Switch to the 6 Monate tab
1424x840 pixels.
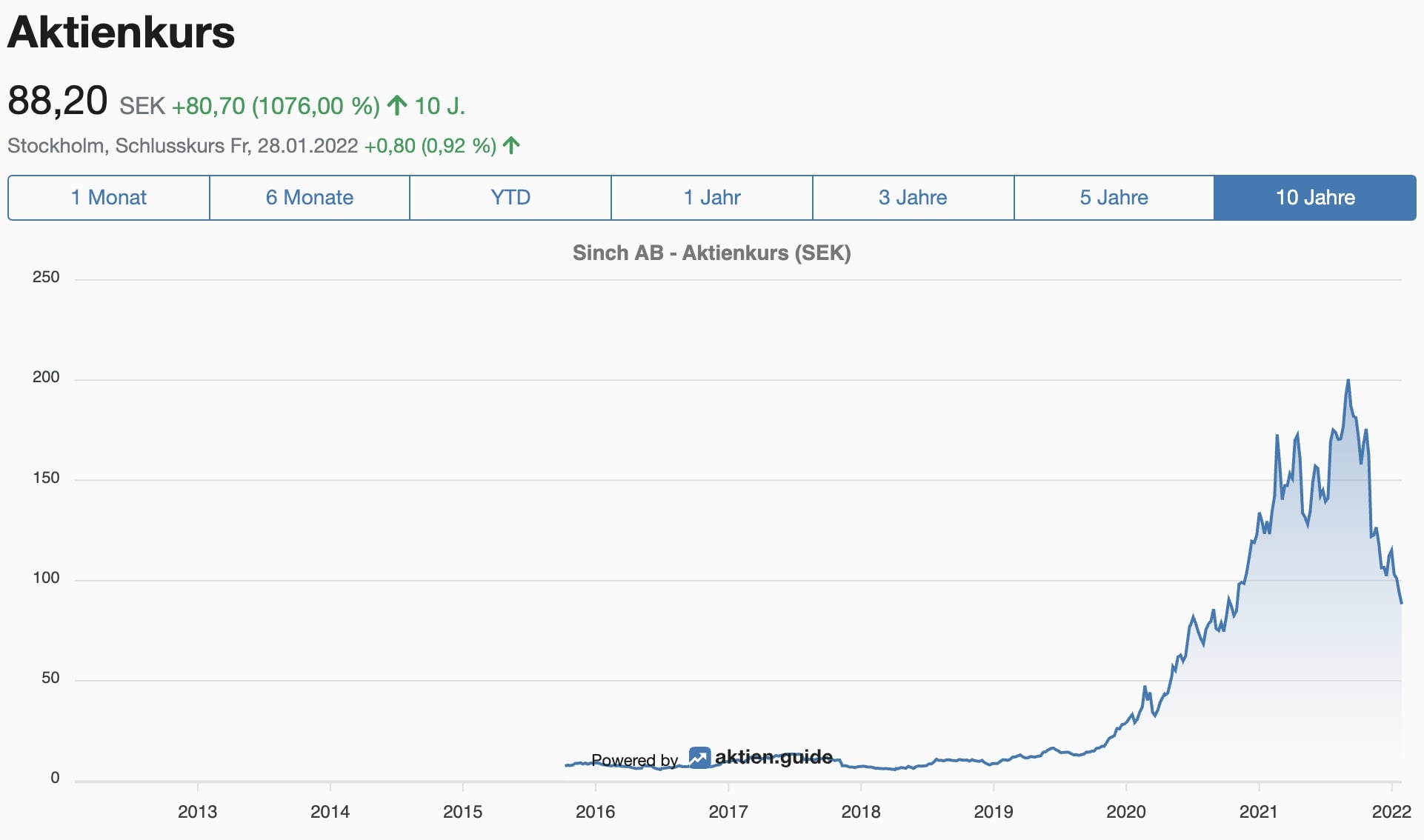(x=310, y=198)
